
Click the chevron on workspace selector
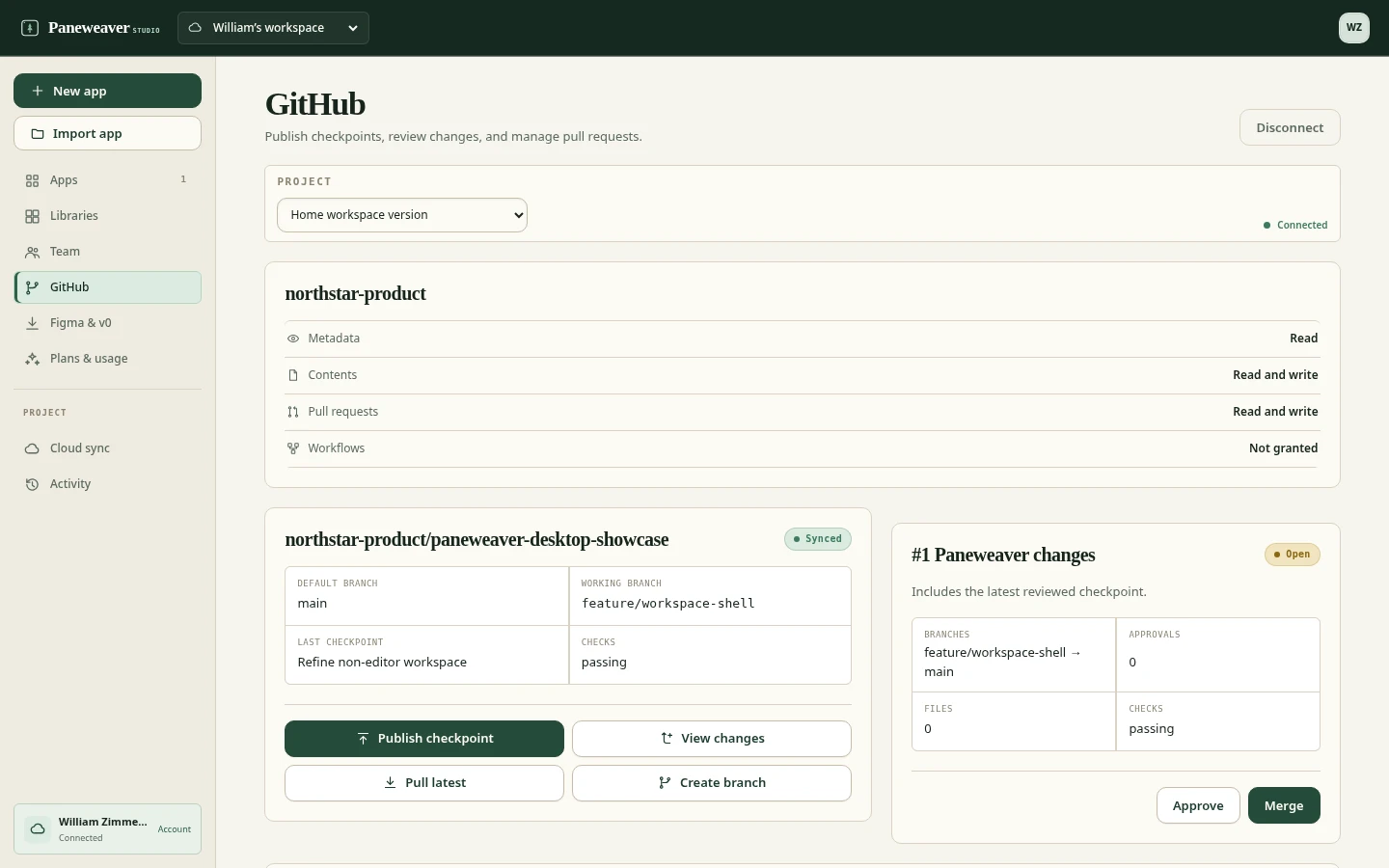[353, 28]
